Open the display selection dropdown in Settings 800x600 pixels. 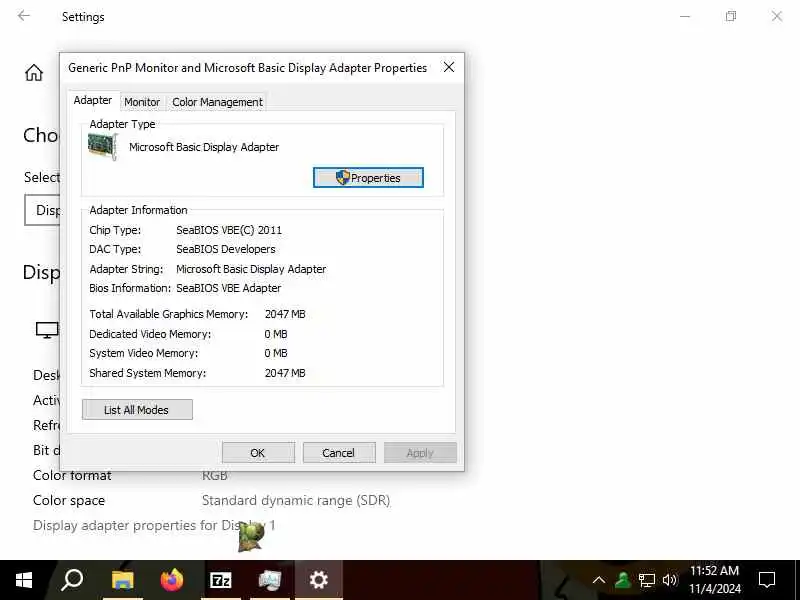pos(42,210)
